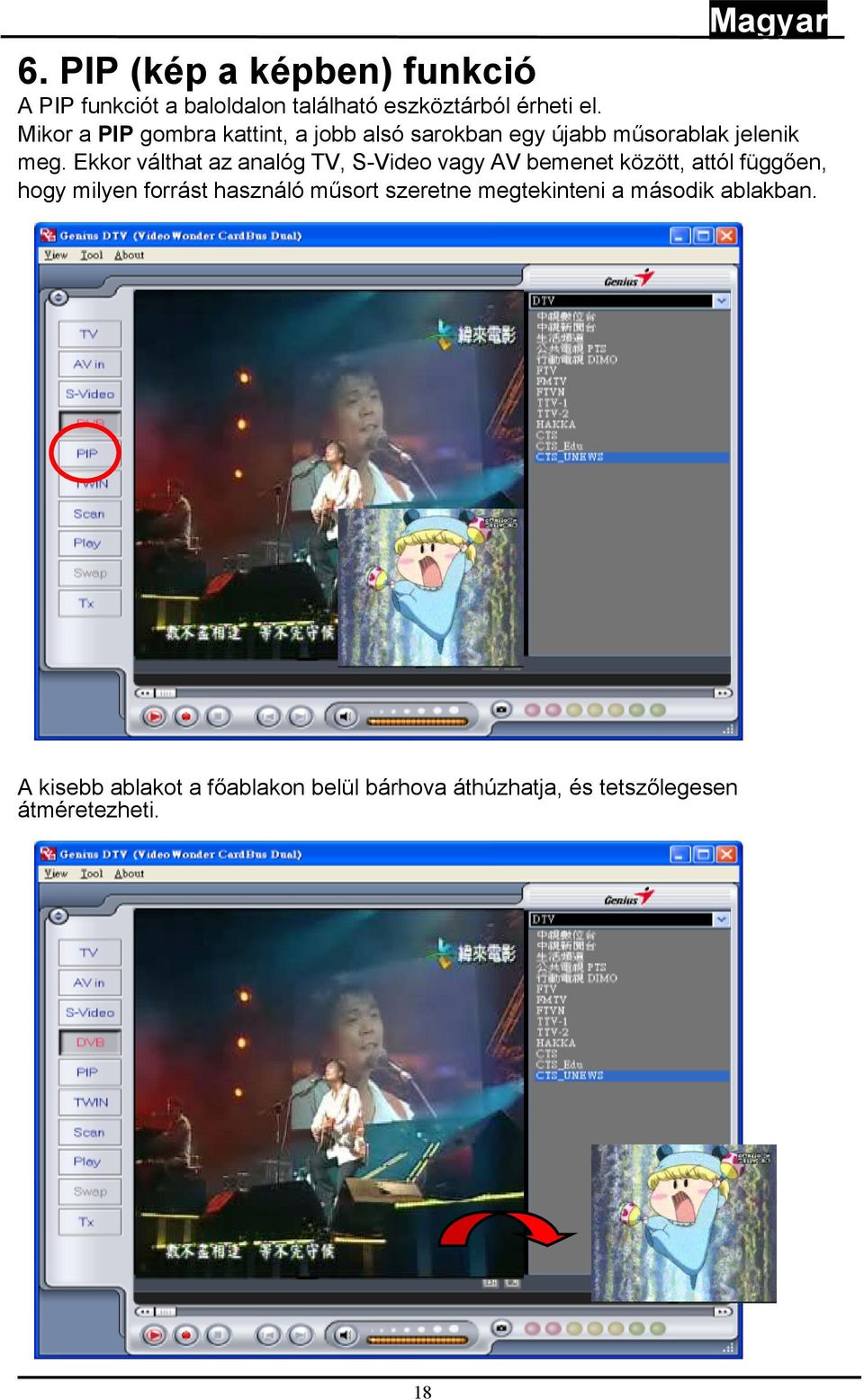Click seek bar left arrow, lower window
This screenshot has height=1400, width=864.
[x=144, y=1312]
